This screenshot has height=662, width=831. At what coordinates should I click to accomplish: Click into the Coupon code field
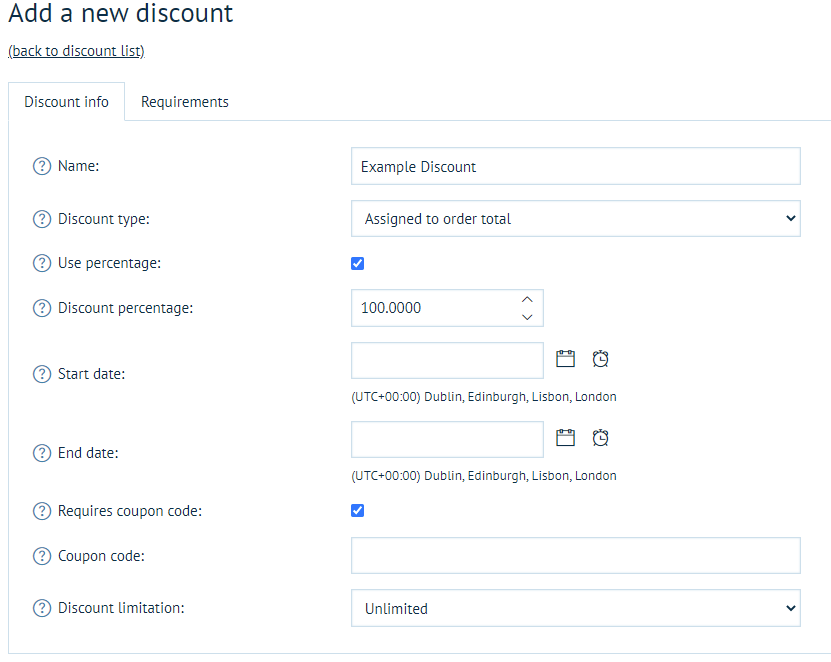click(x=575, y=556)
